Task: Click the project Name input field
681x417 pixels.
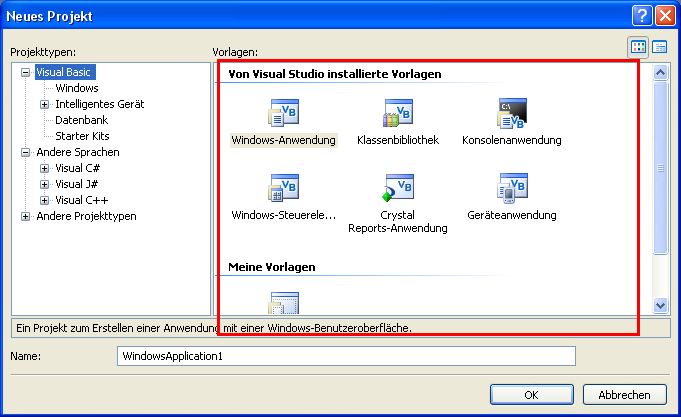Action: [346, 356]
